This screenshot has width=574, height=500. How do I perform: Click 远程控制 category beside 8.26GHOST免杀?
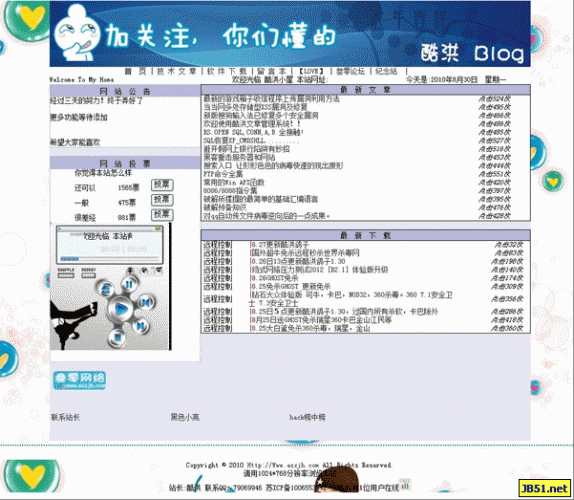pos(218,278)
